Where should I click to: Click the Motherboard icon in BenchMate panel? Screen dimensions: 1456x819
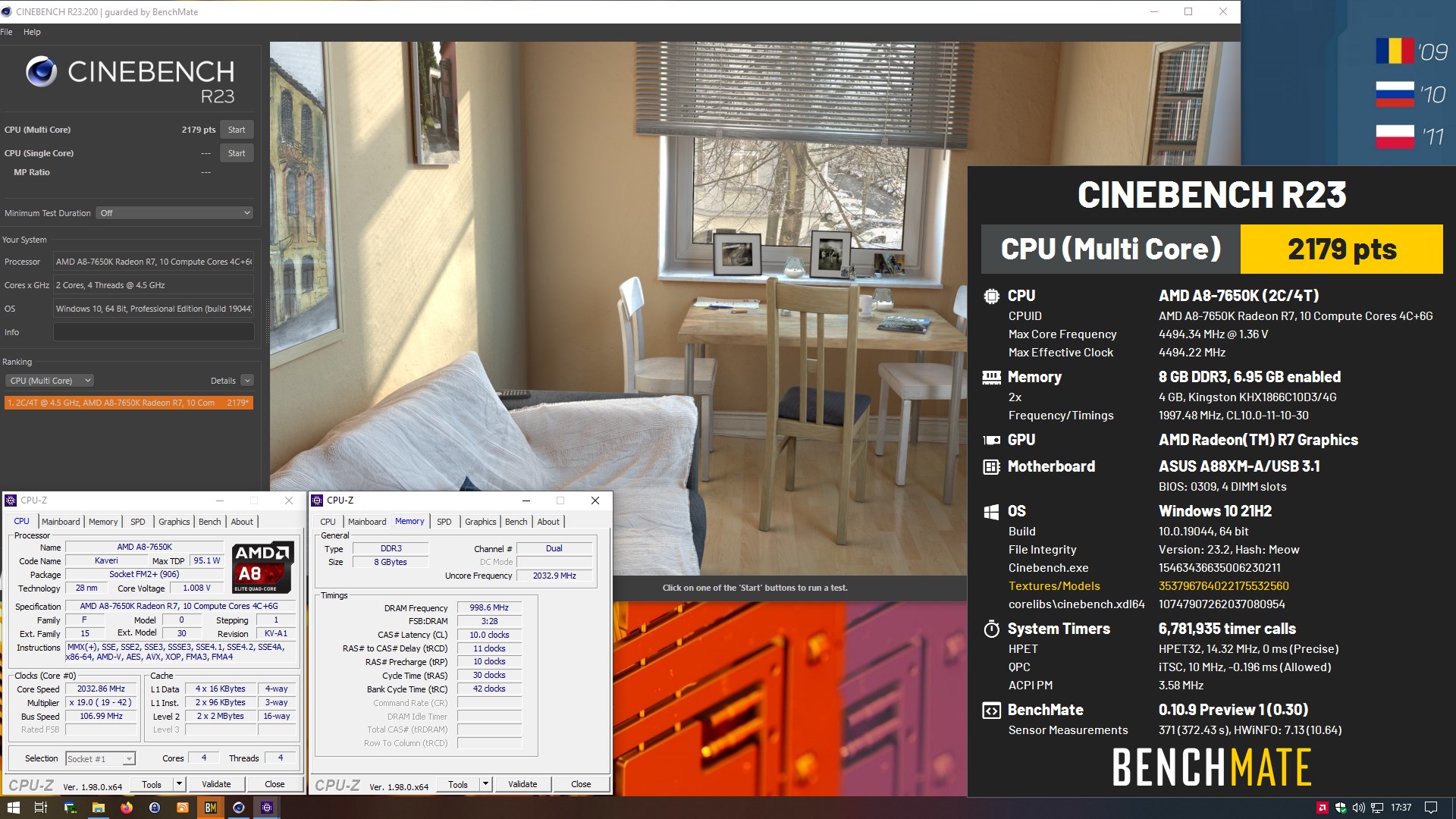pos(991,466)
